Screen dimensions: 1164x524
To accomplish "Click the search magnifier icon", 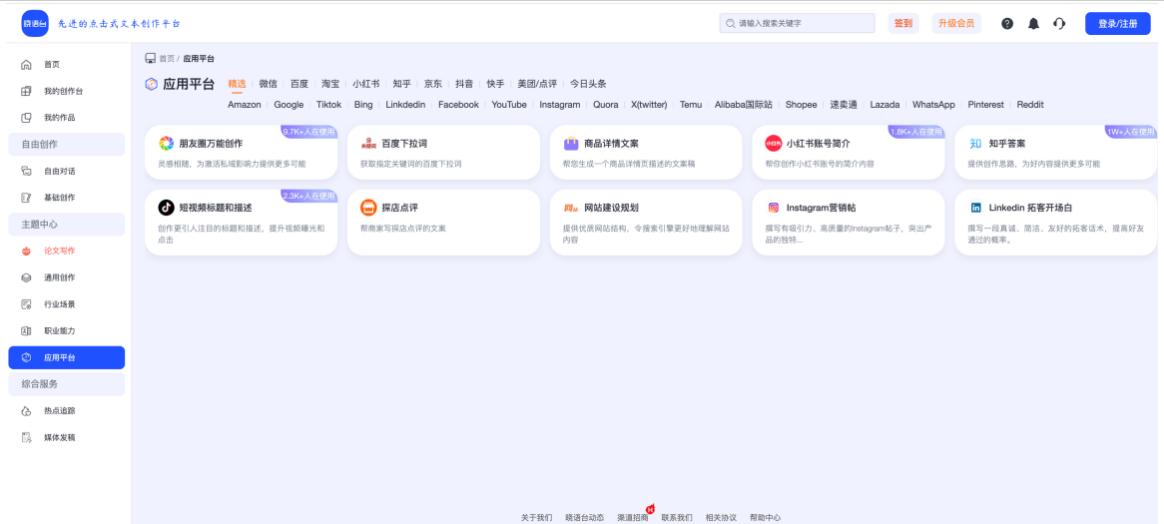I will click(x=730, y=24).
